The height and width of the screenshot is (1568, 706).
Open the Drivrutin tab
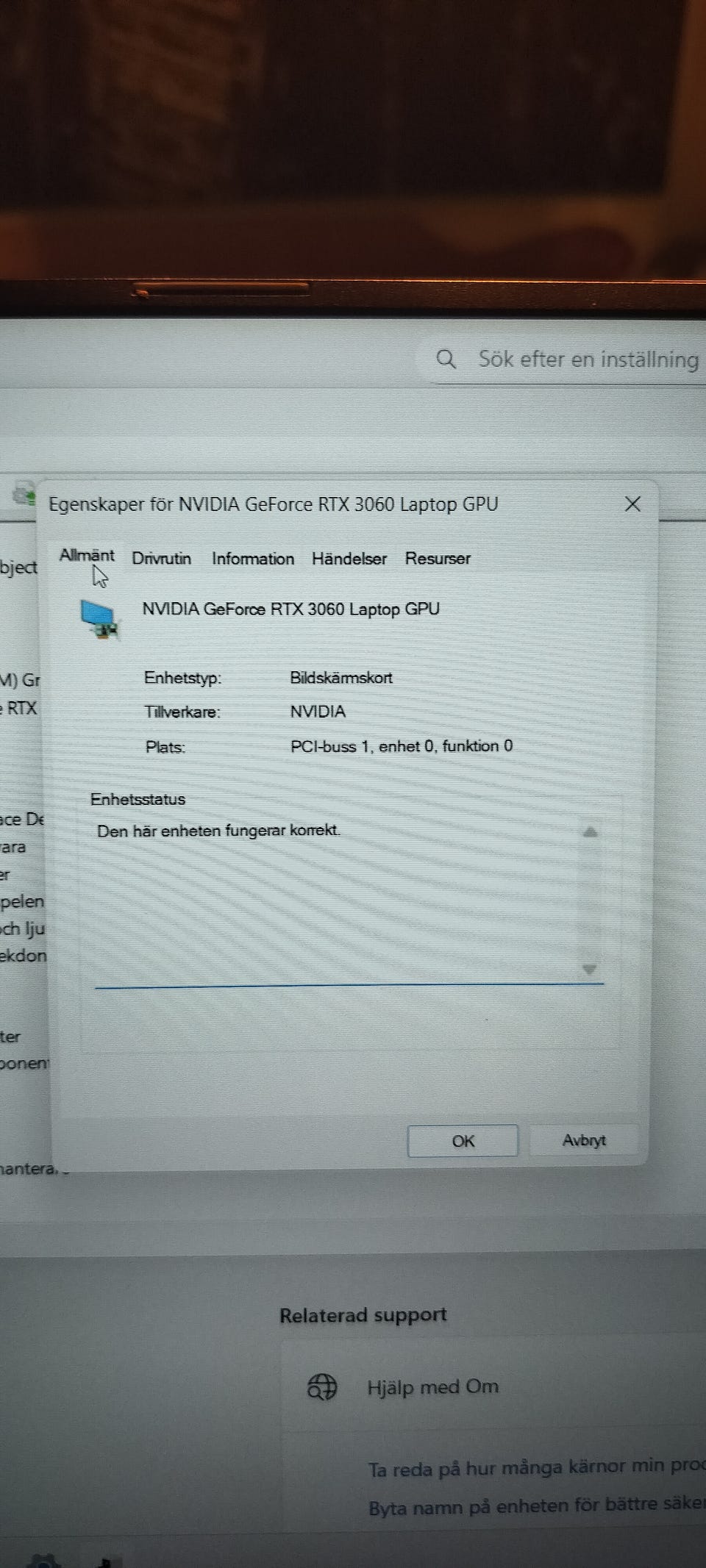[x=161, y=559]
